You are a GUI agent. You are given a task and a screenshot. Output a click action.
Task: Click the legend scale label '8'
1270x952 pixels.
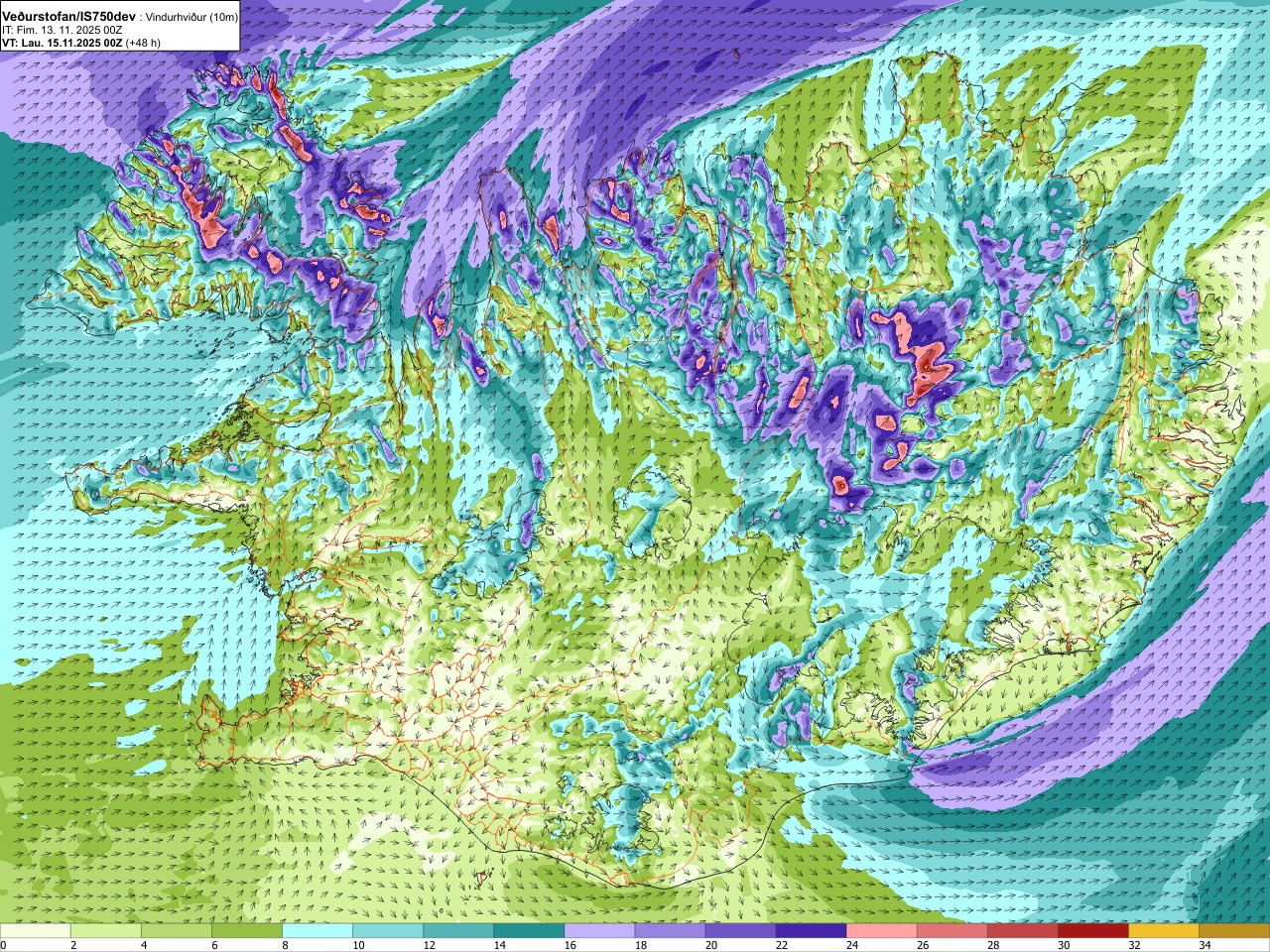pos(286,945)
